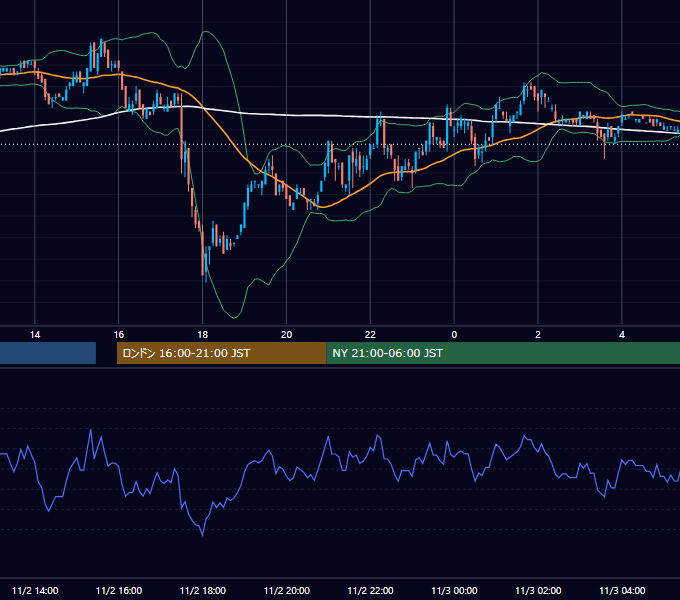Click the 22 hour label on price chart axis
This screenshot has height=600, width=680.
(x=370, y=335)
